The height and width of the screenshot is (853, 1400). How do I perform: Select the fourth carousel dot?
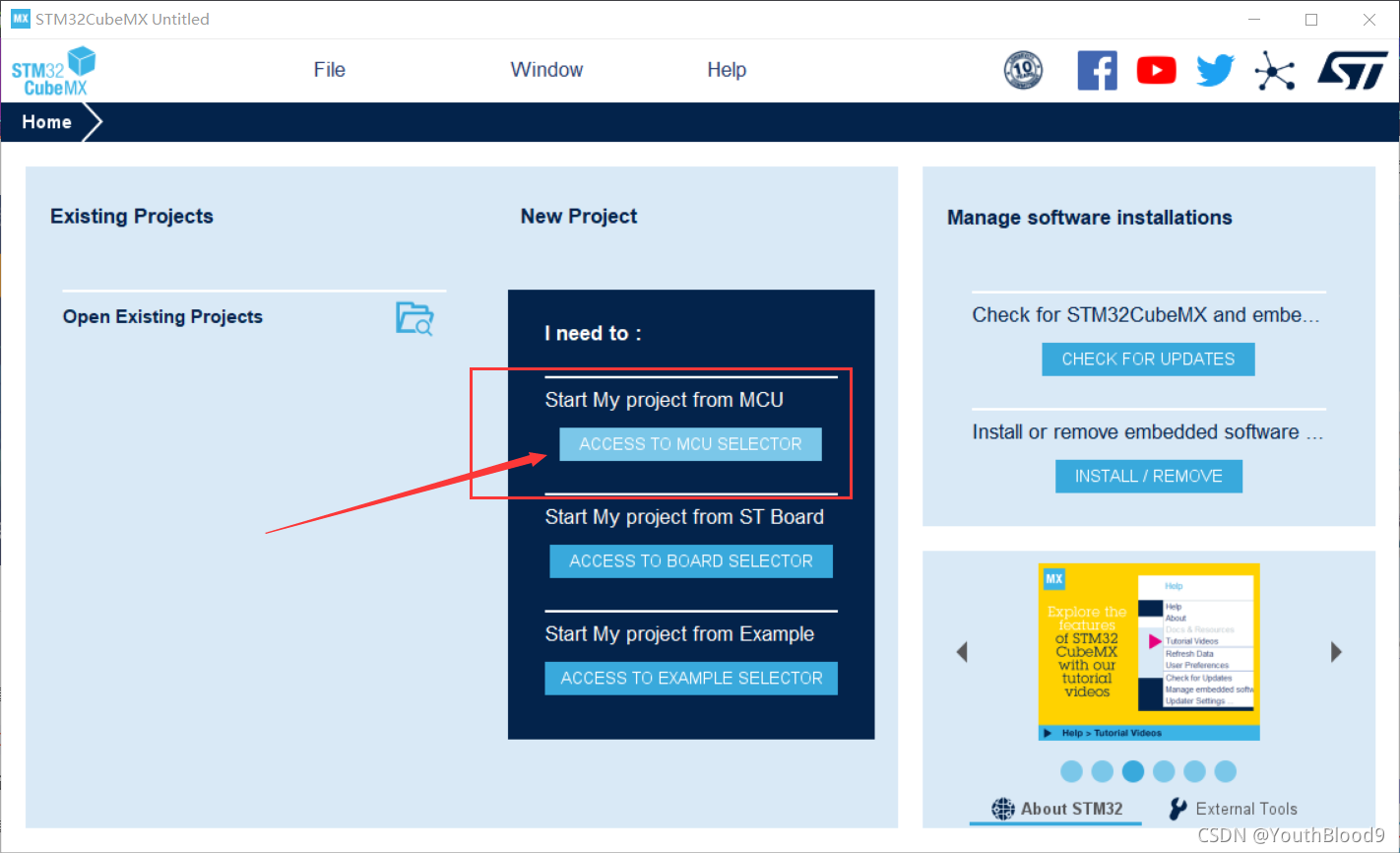click(1164, 771)
